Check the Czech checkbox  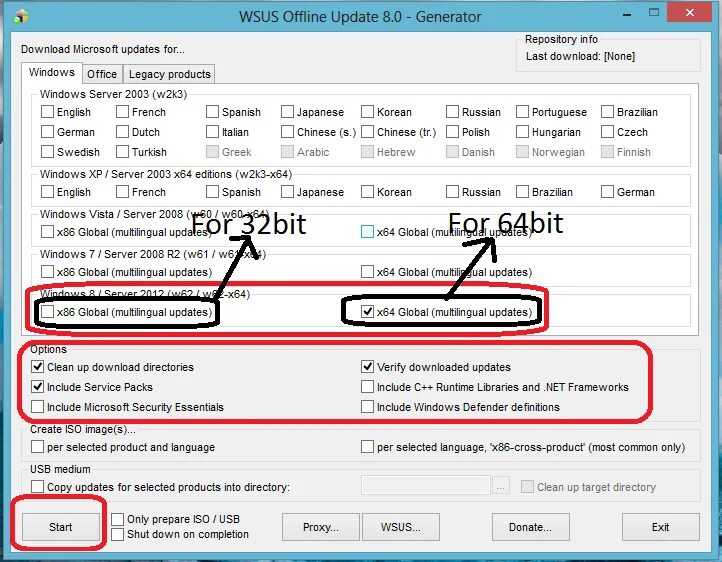[x=607, y=132]
